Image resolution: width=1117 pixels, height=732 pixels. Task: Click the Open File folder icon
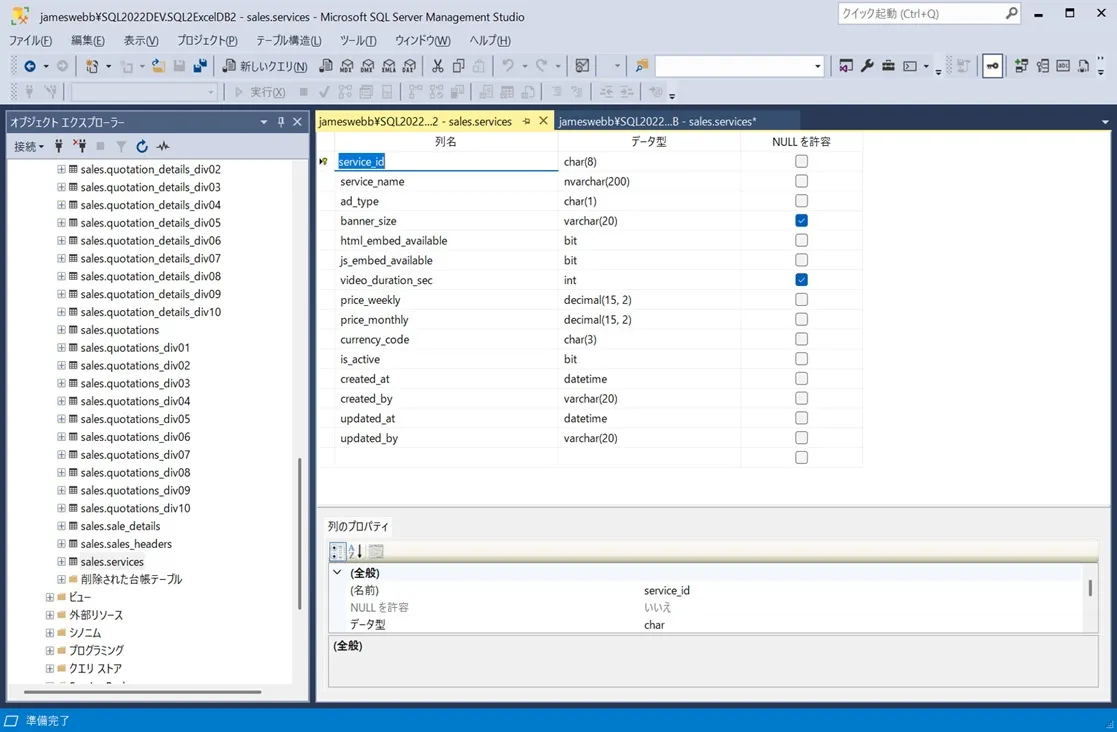158,66
